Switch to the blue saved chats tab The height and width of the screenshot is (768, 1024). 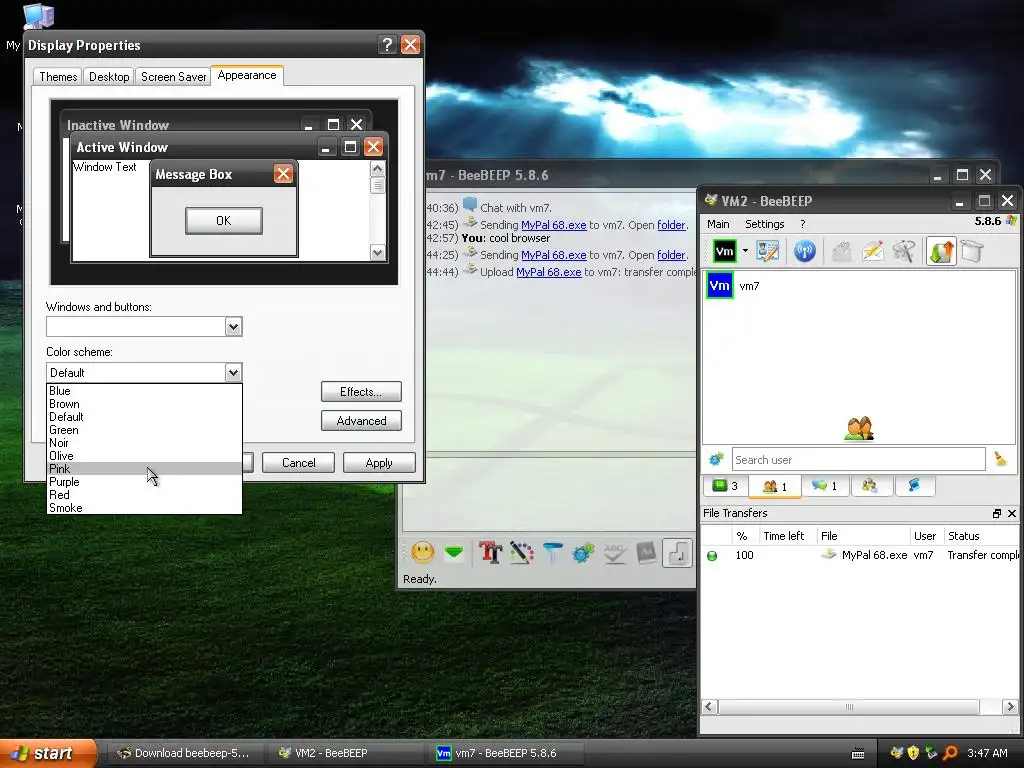(914, 486)
